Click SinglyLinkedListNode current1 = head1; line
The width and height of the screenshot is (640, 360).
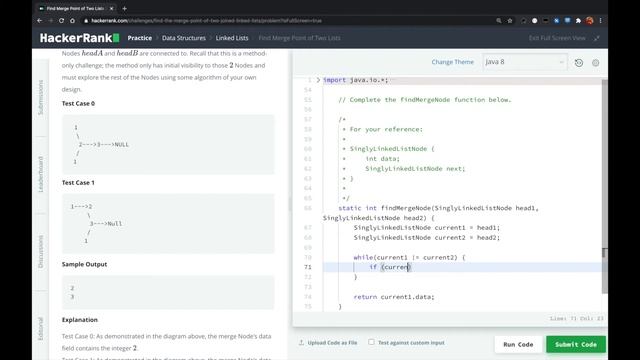pyautogui.click(x=427, y=227)
